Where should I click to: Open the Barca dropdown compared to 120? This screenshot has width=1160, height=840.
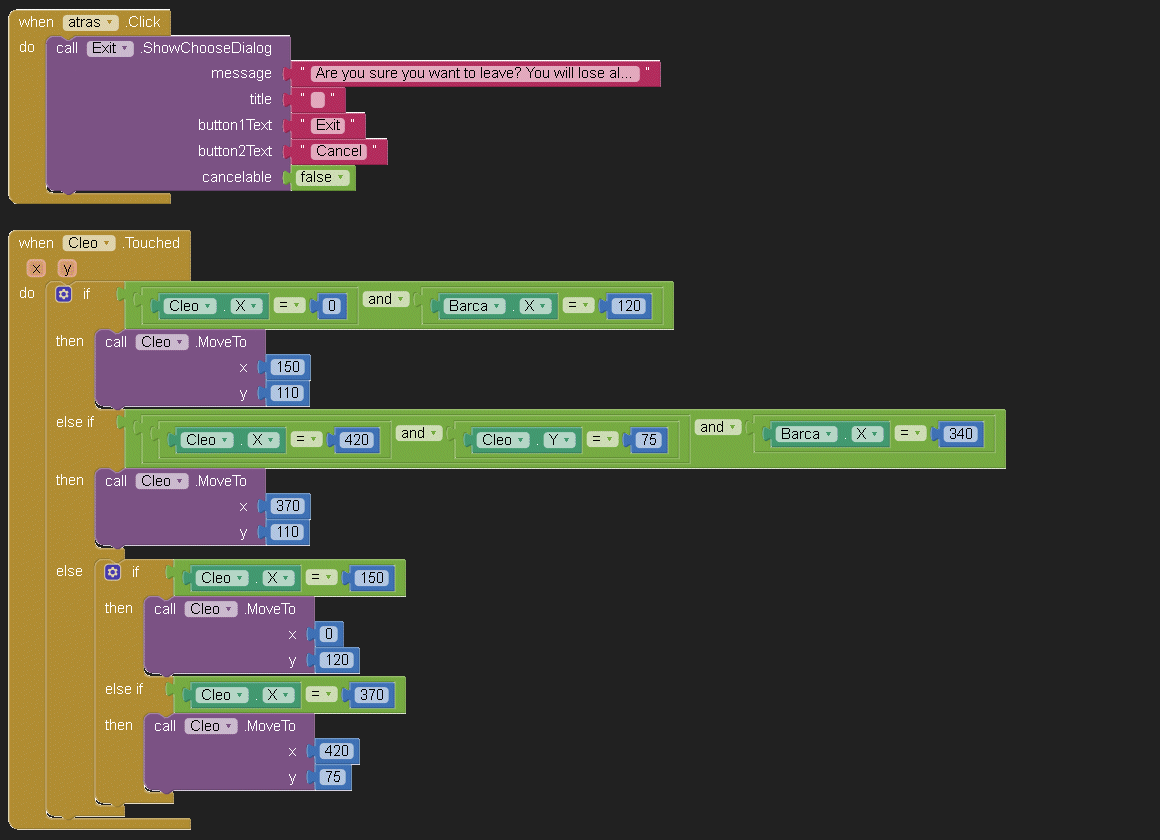[475, 306]
